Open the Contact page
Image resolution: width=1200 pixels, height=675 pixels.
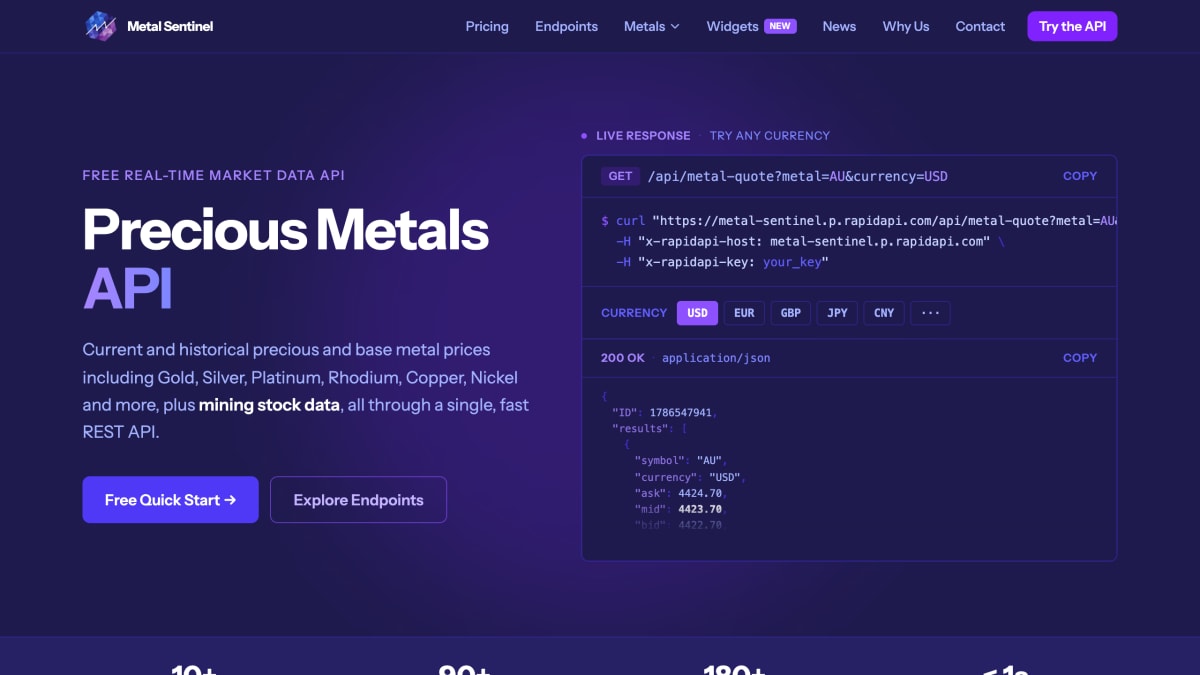[x=980, y=26]
